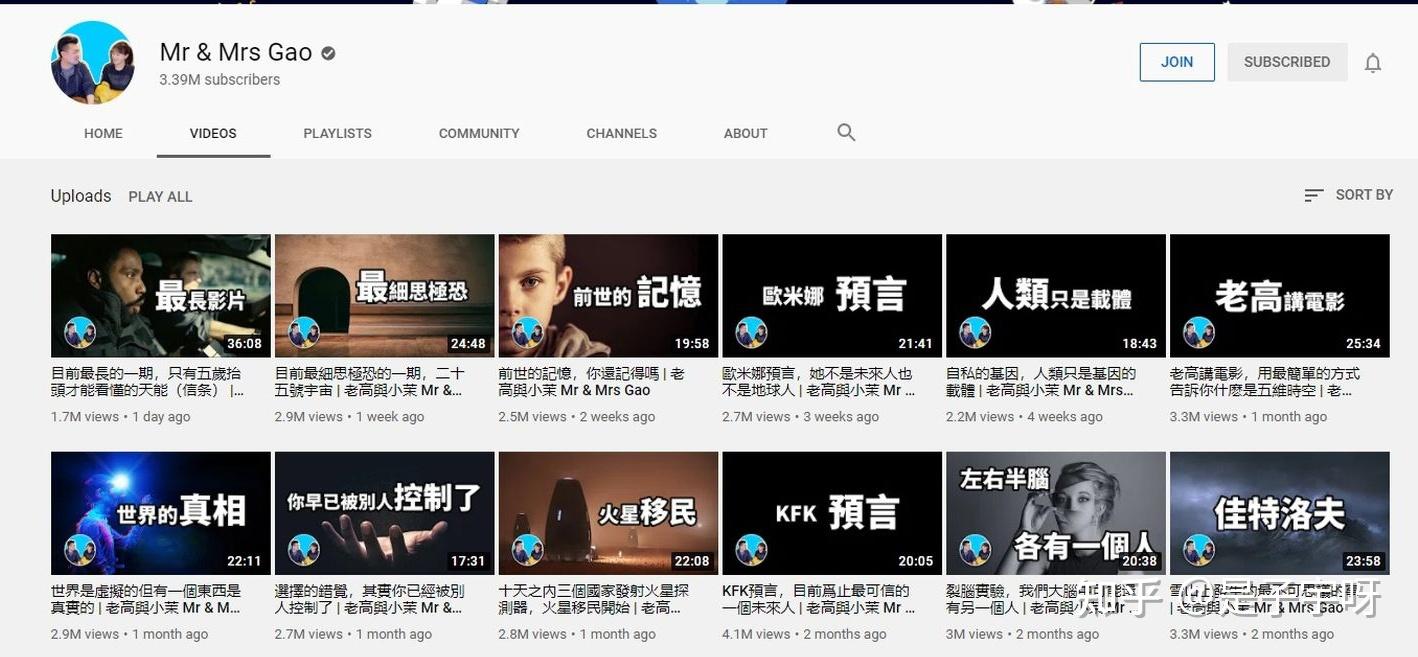Click the '2.2M views • 4 weeks ago' text

pos(1024,417)
